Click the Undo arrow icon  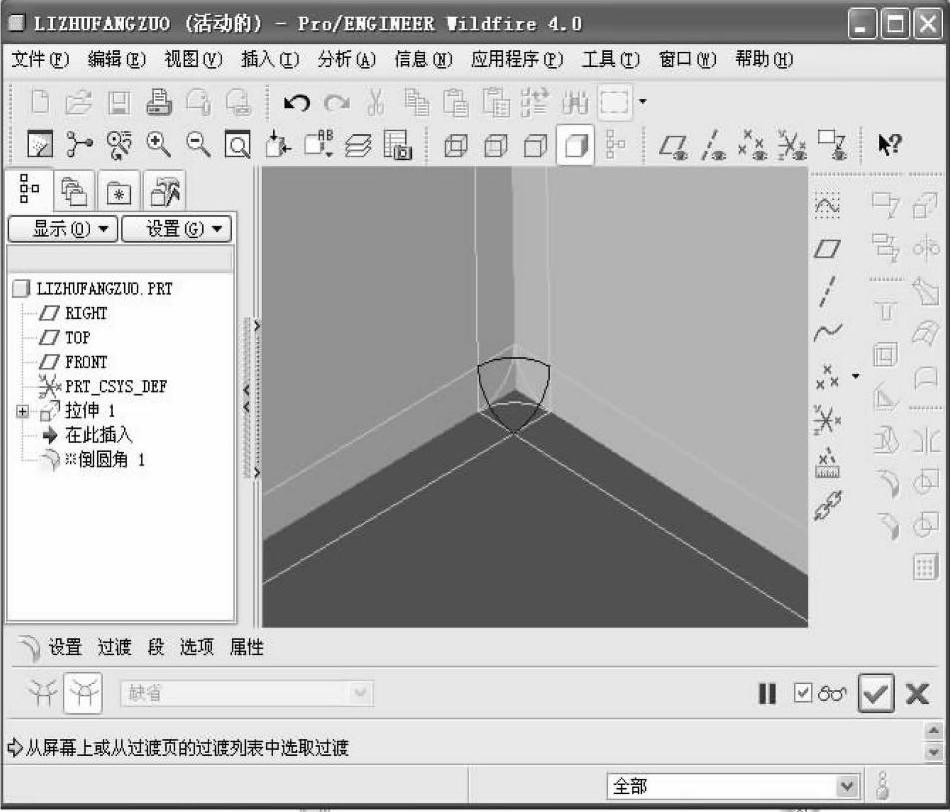pos(297,102)
